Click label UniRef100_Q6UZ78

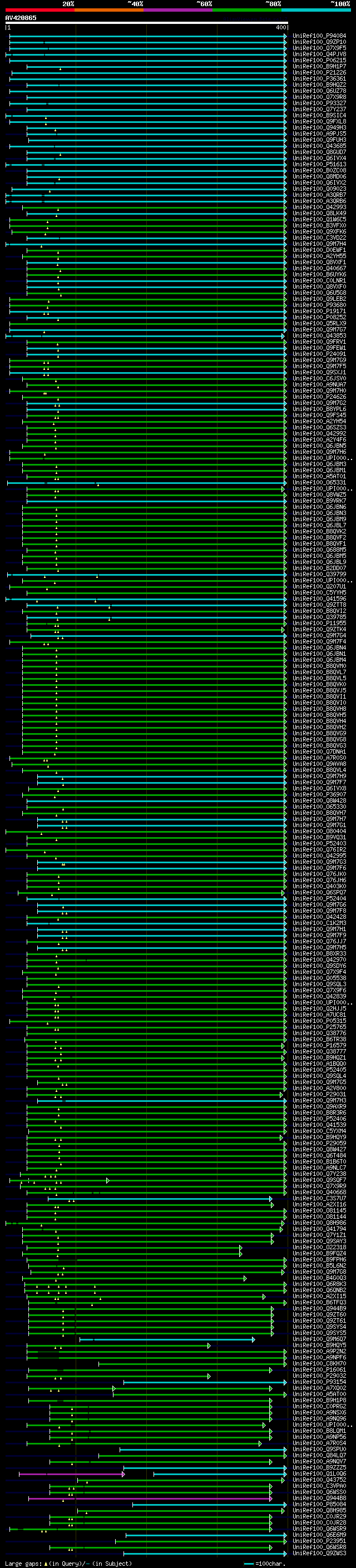coord(319,91)
